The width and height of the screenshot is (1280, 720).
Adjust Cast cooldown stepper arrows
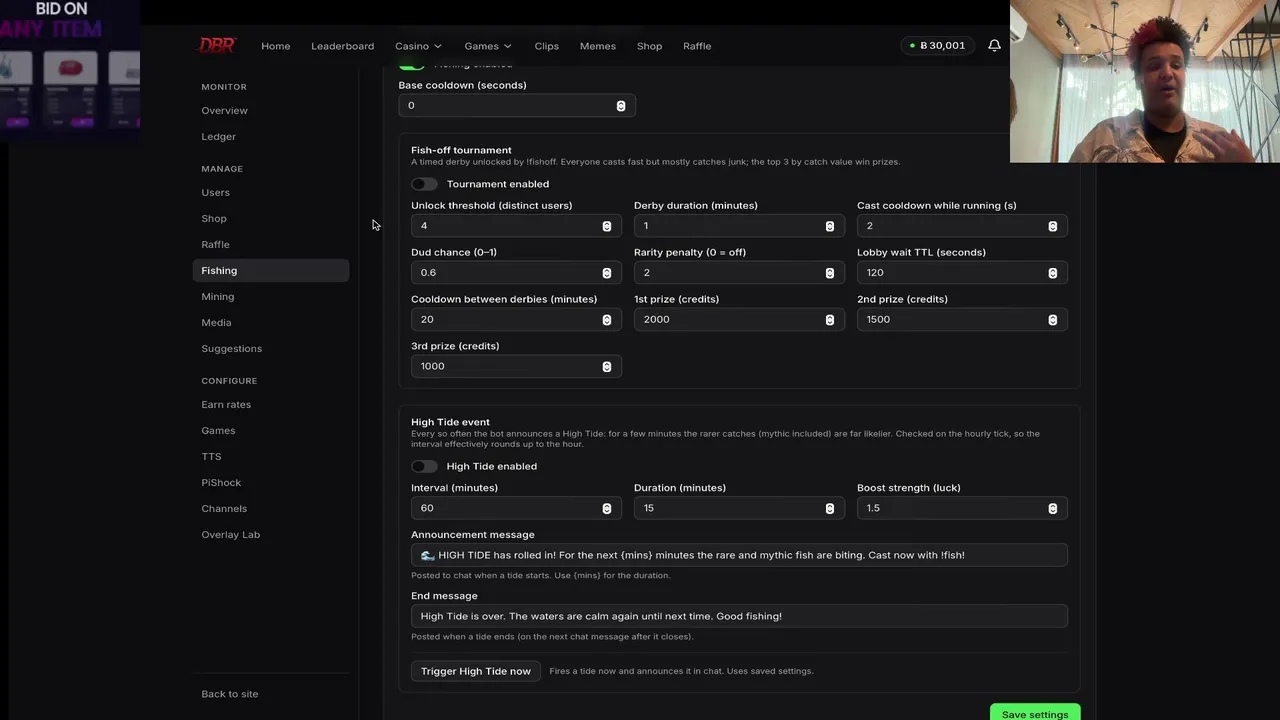pos(1053,226)
